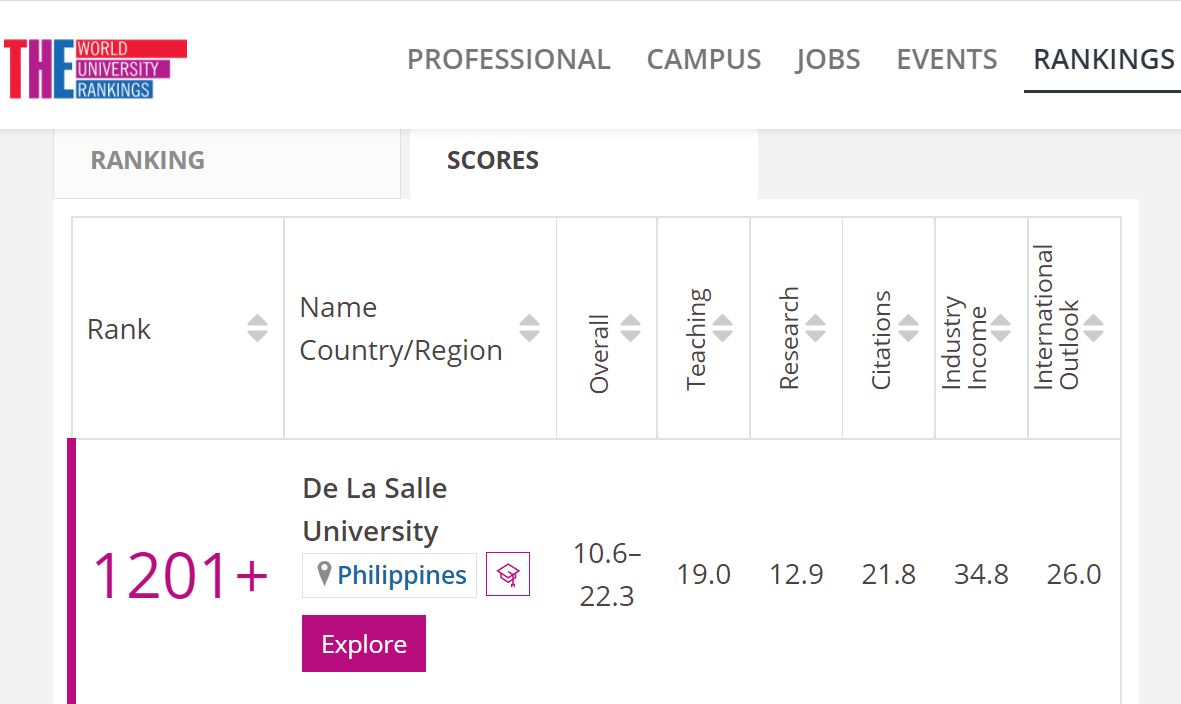The width and height of the screenshot is (1181, 704).
Task: Sort by Name Country/Region arrows
Action: (529, 328)
